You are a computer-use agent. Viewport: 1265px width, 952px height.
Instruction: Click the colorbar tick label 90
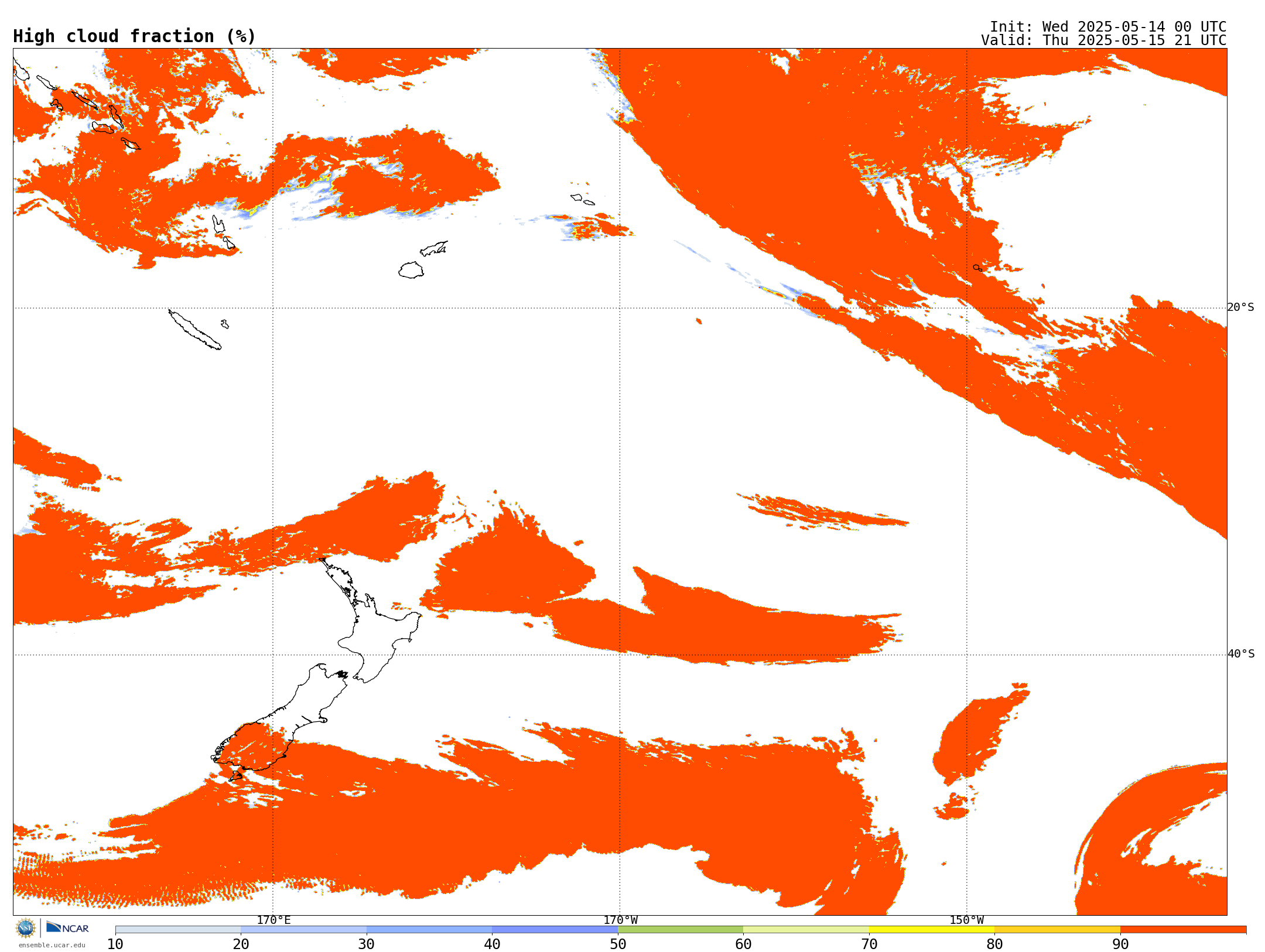click(x=1120, y=944)
